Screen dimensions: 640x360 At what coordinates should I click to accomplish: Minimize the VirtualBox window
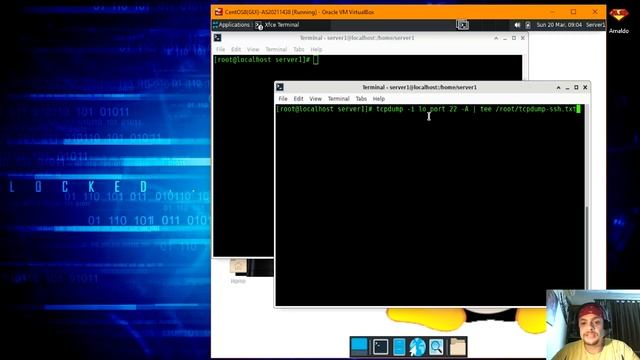(552, 12)
